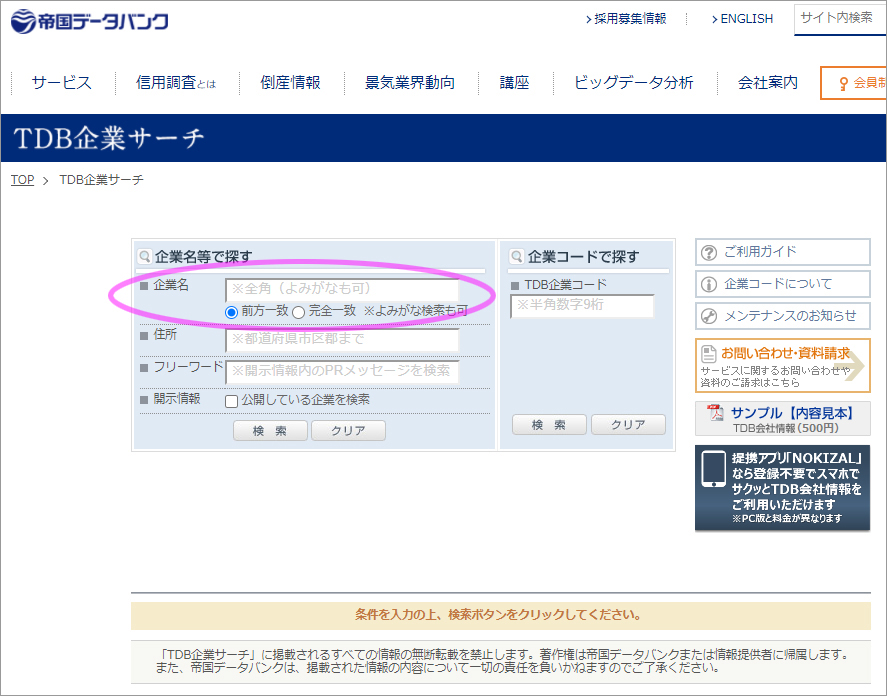Click the PDF icon next to サンプル【内容見本】
The width and height of the screenshot is (887, 696).
(715, 412)
